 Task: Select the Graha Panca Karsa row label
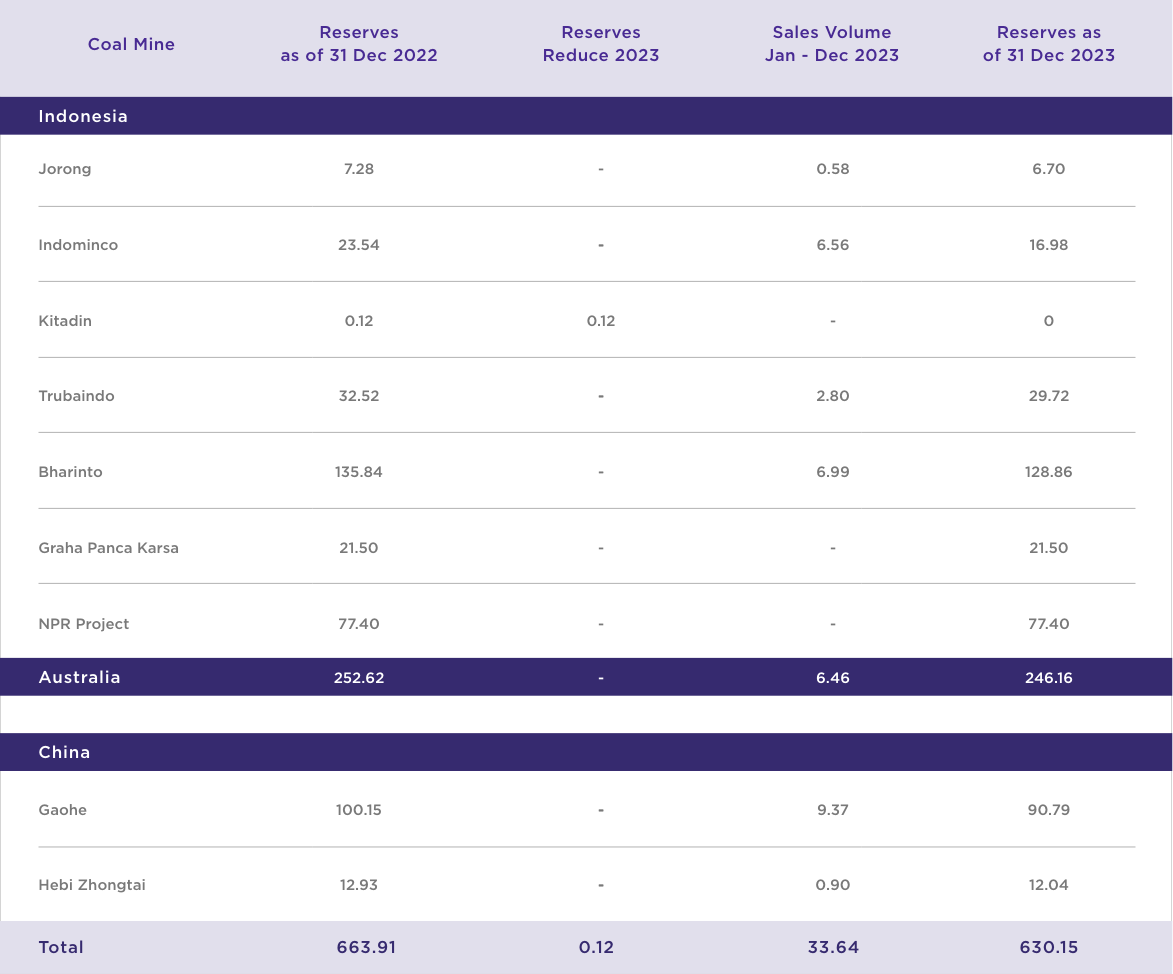tap(108, 548)
